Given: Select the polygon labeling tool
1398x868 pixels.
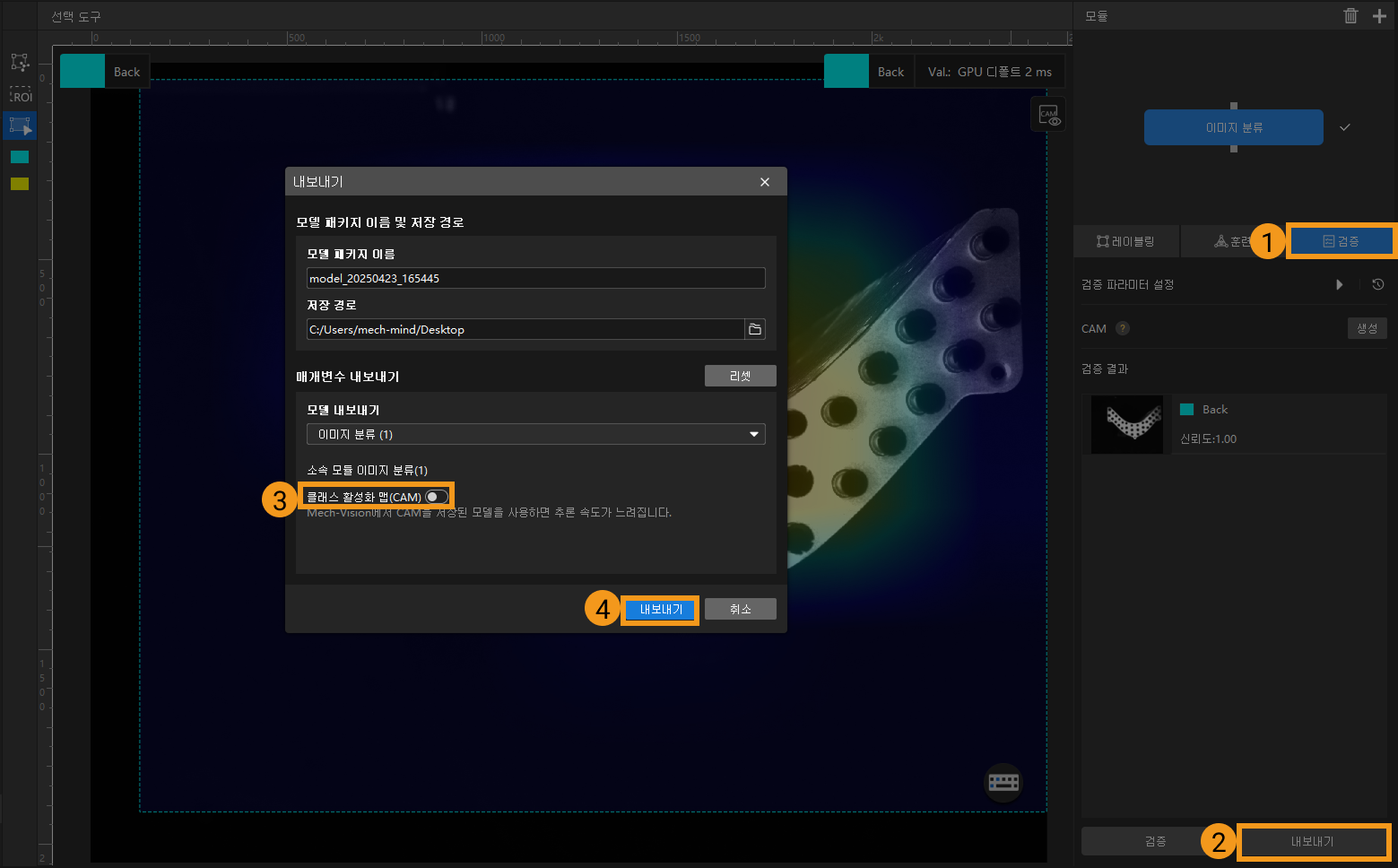Looking at the screenshot, I should [20, 62].
